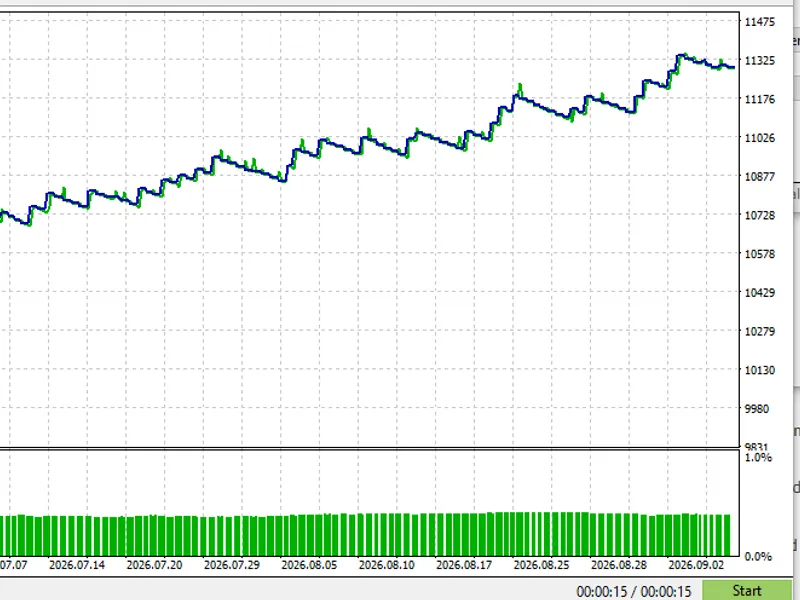Click the 2026.07.20 date label
Screen dimensions: 800x600
[154, 565]
